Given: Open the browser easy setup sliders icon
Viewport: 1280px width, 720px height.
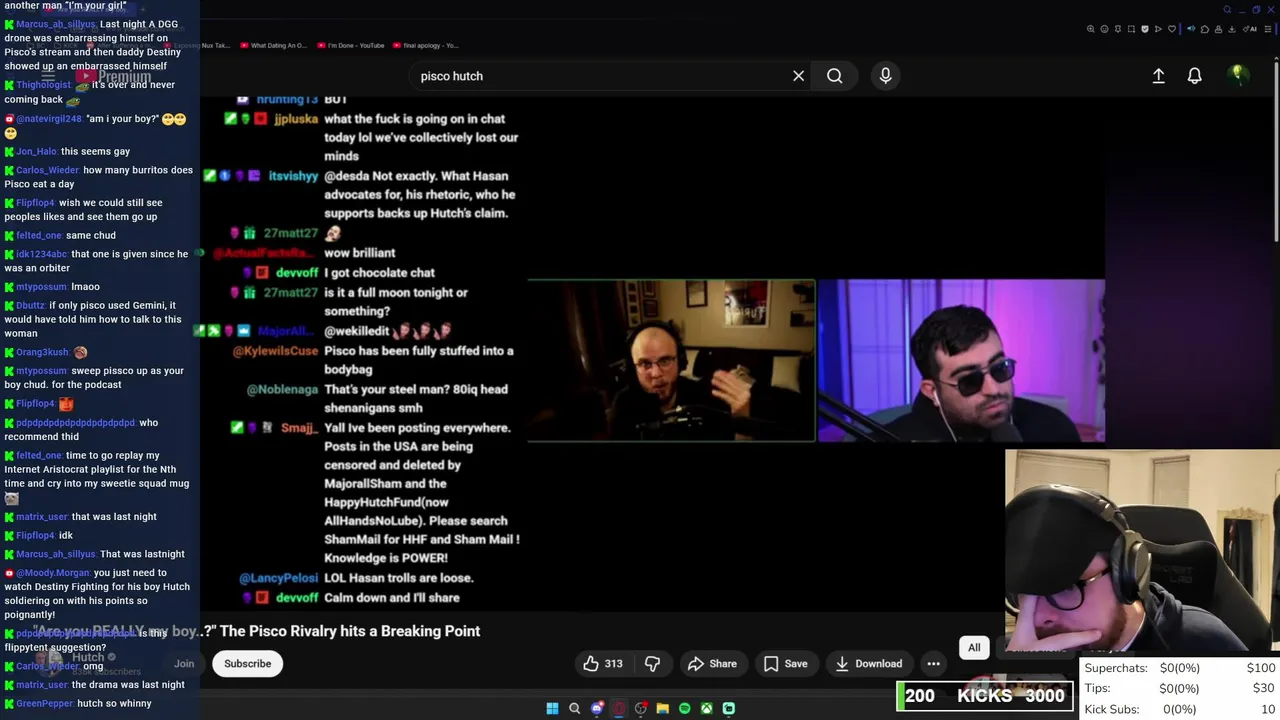Looking at the screenshot, I should (x=1268, y=29).
